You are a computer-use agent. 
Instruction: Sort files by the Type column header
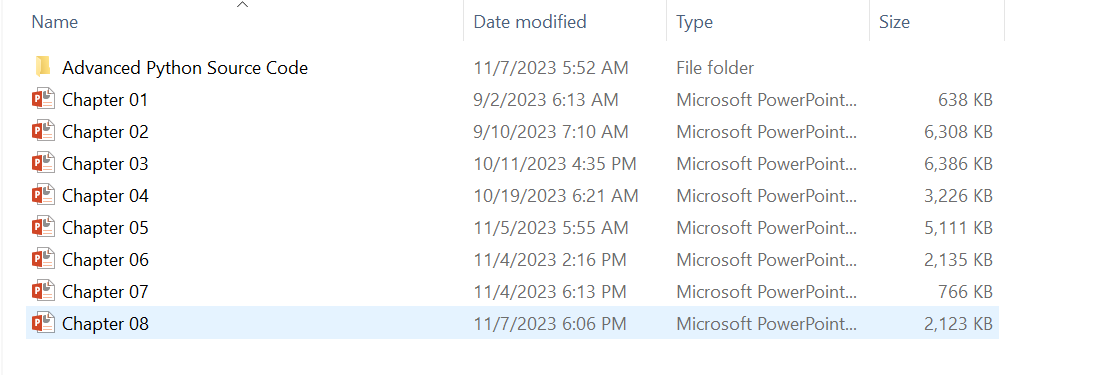[x=695, y=22]
